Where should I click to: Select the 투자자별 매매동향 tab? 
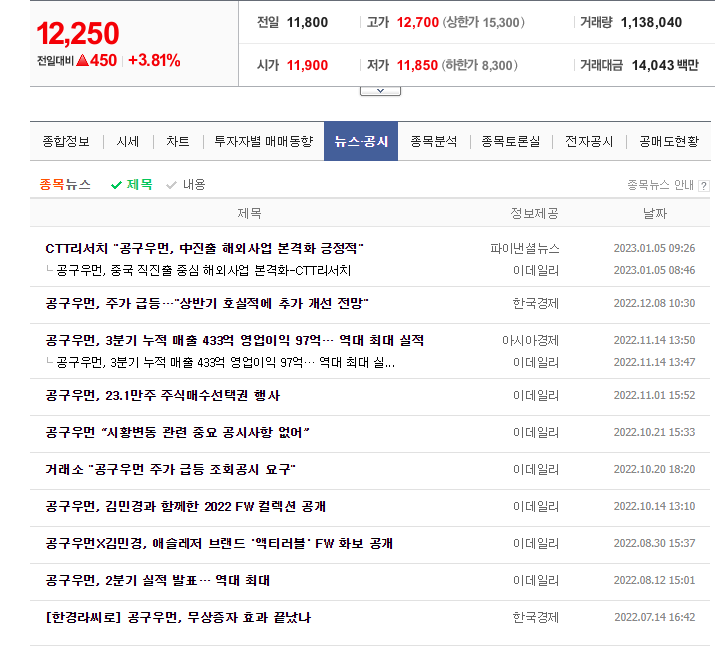264,141
